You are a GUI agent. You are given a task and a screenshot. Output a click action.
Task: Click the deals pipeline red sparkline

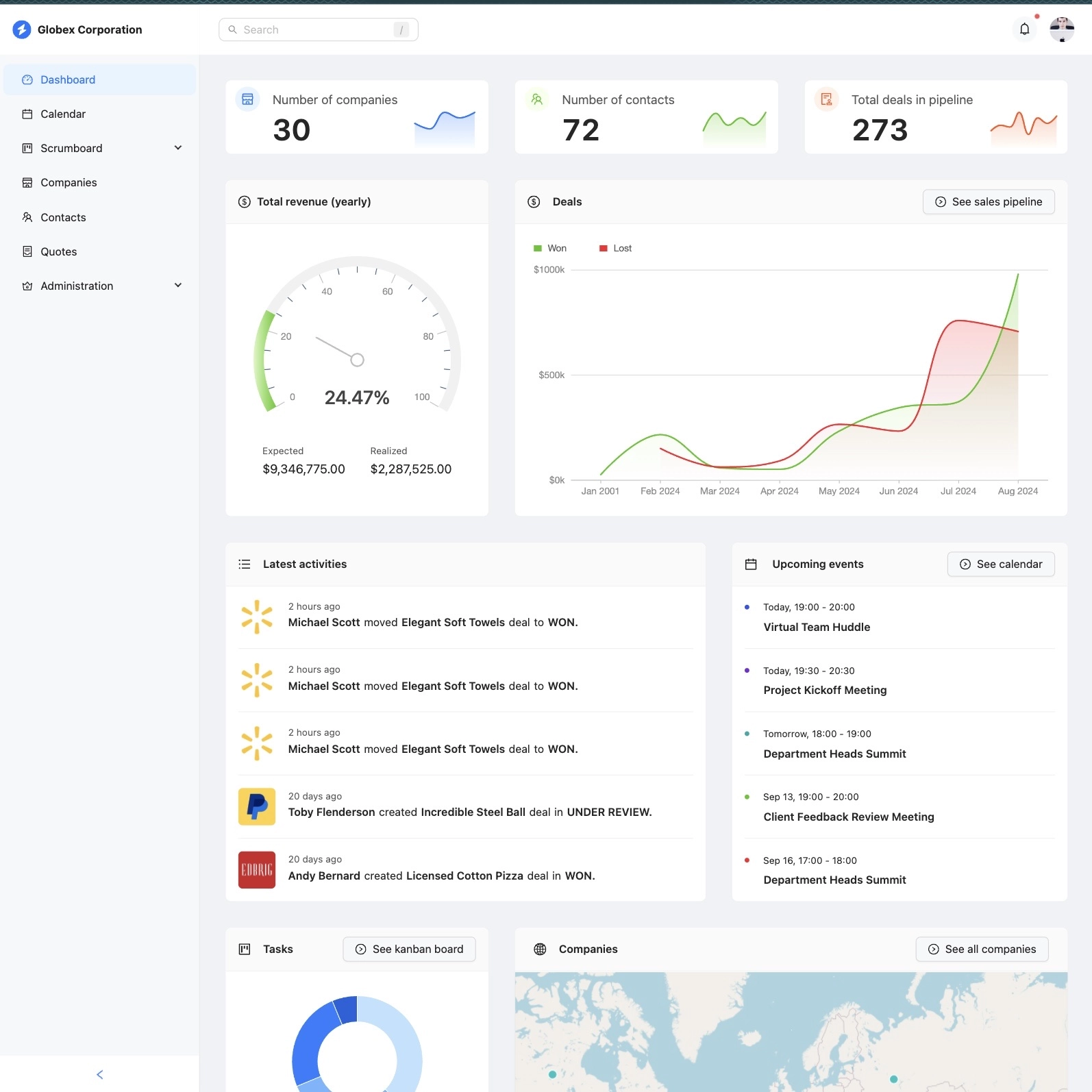(x=1023, y=128)
